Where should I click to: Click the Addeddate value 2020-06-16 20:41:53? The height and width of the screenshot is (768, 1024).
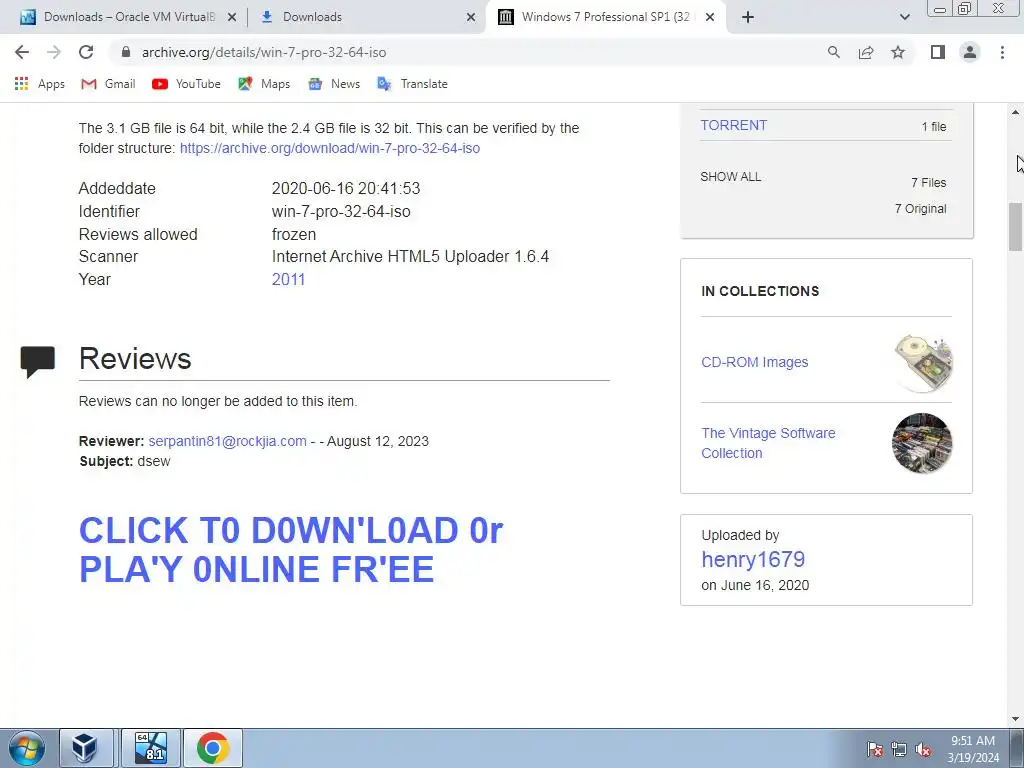[345, 189]
